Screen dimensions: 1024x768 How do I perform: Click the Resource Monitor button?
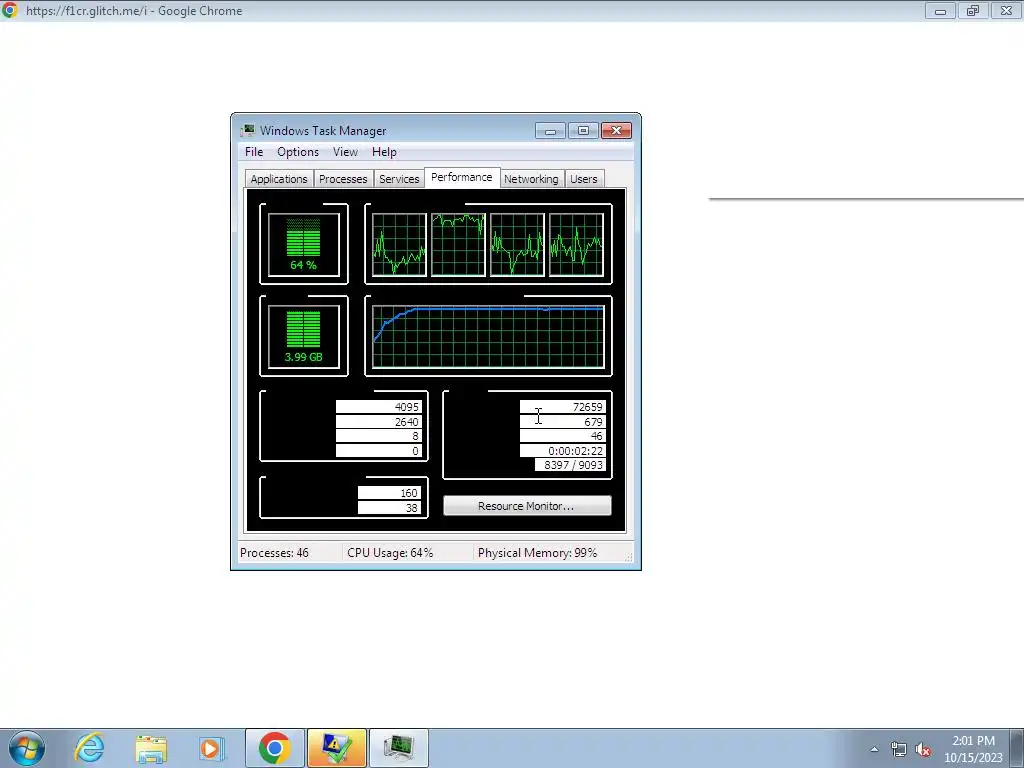527,506
